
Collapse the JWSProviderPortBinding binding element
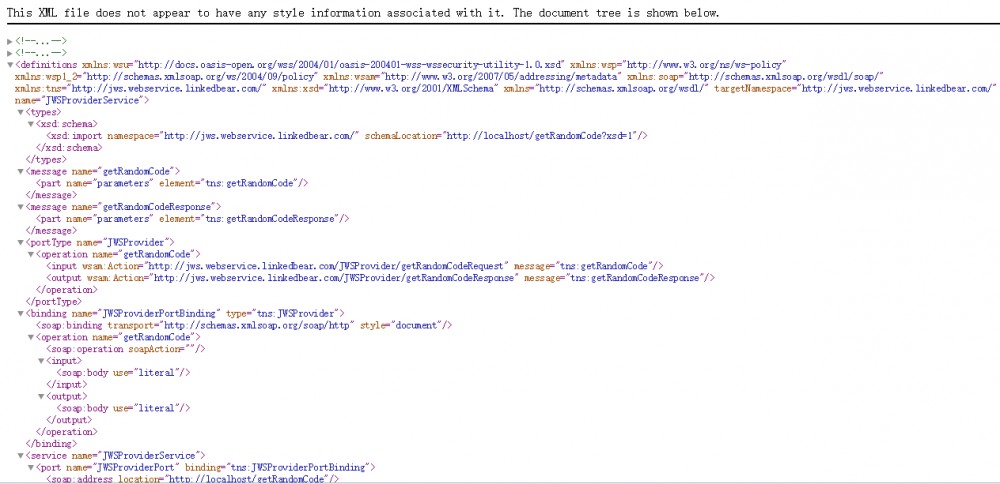(x=20, y=313)
